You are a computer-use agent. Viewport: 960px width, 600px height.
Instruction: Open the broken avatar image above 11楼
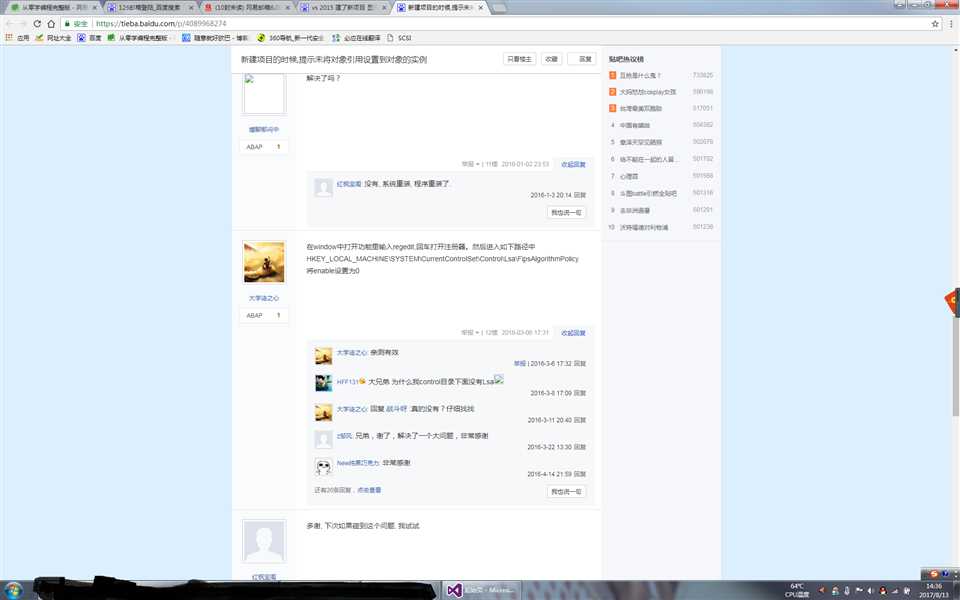[264, 94]
